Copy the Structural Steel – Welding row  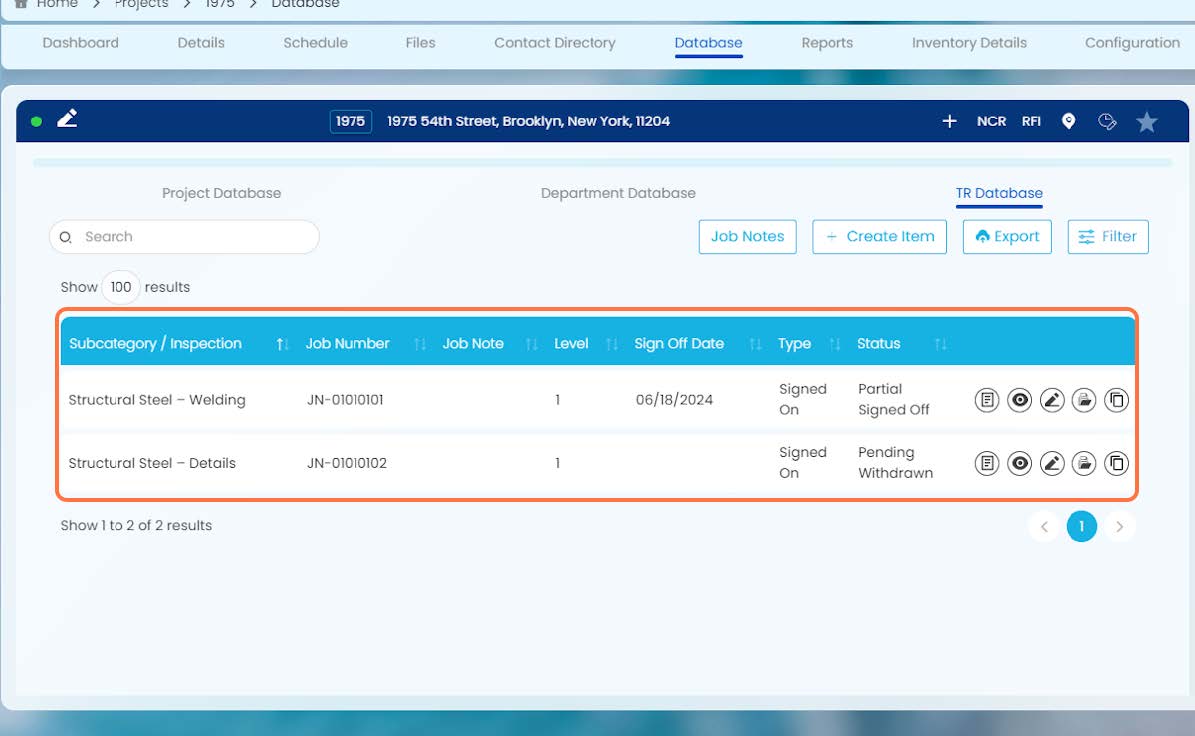[x=1116, y=400]
